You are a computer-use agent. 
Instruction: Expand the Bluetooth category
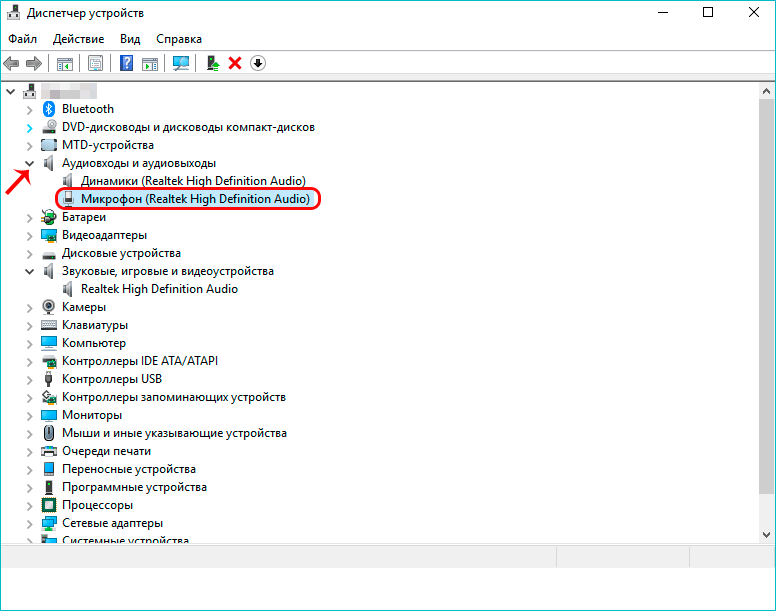[29, 110]
